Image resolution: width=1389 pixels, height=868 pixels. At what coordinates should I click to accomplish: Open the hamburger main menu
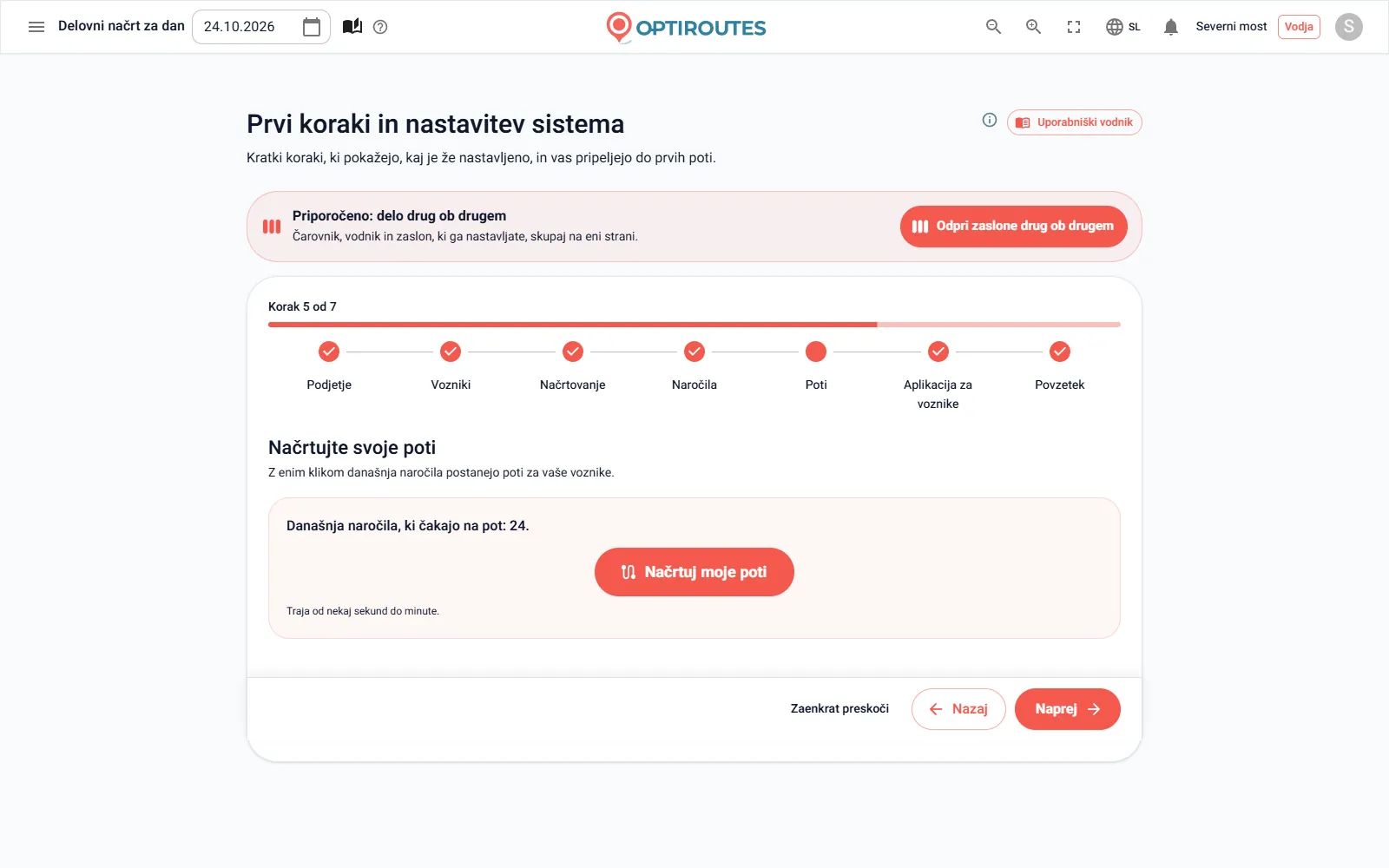tap(36, 27)
